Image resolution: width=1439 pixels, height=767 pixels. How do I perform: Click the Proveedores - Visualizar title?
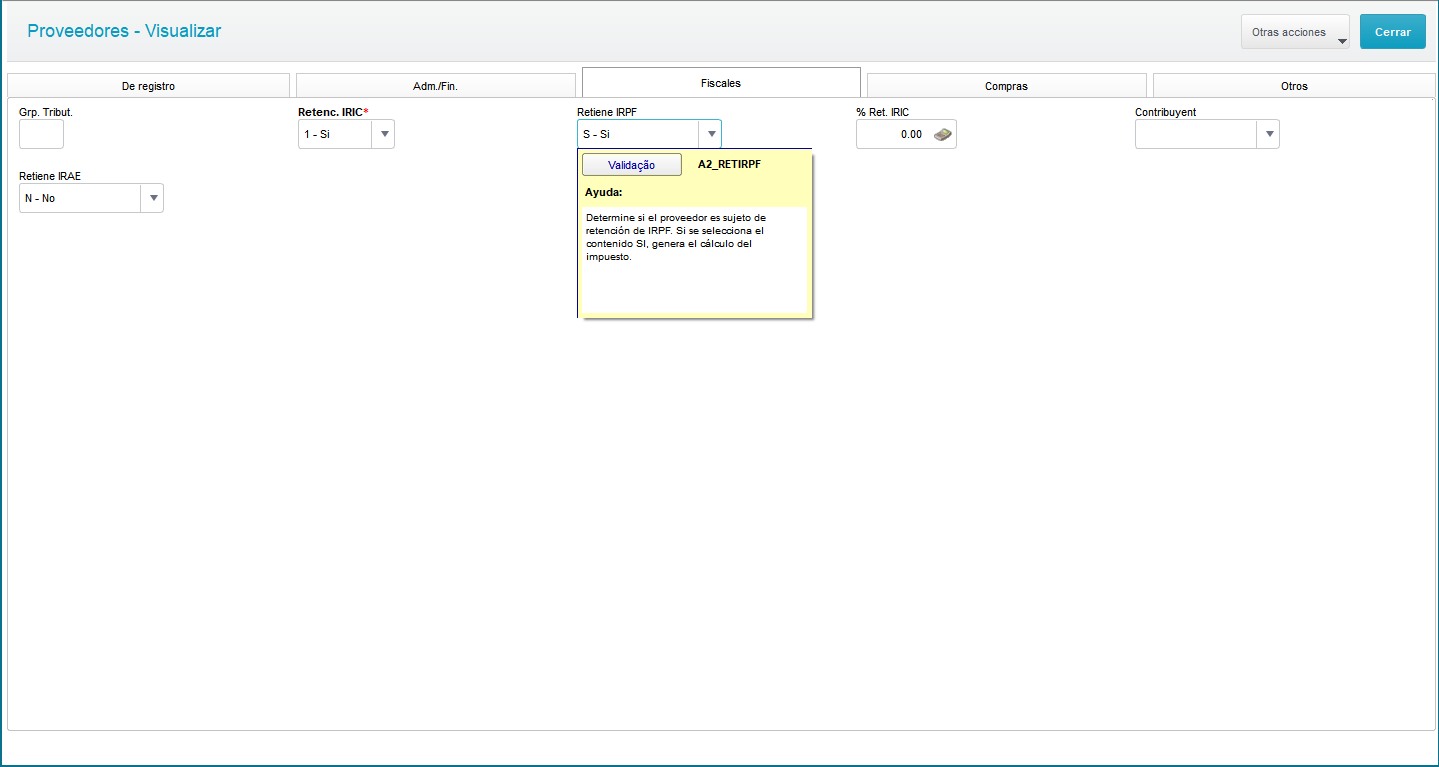(124, 31)
